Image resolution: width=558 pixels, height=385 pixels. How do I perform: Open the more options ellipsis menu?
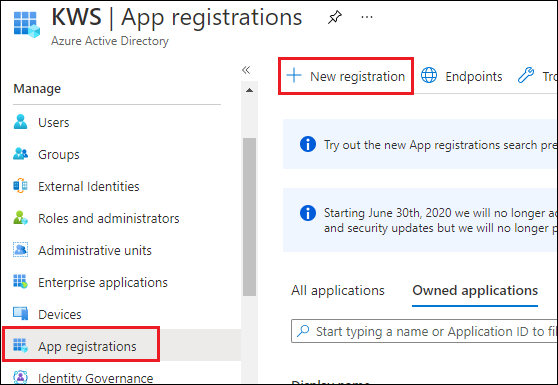tap(367, 17)
